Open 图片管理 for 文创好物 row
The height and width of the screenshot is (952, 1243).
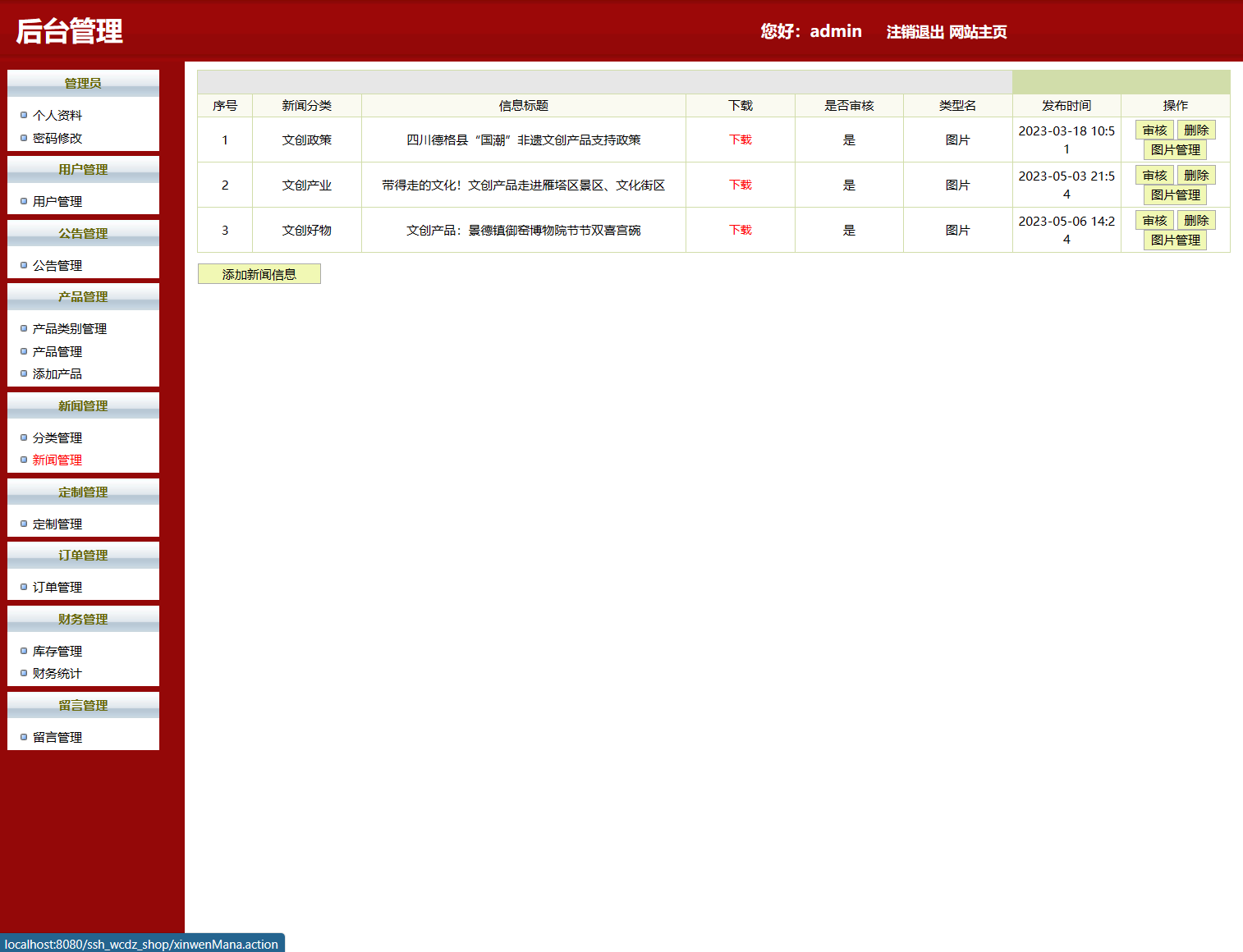click(1176, 240)
